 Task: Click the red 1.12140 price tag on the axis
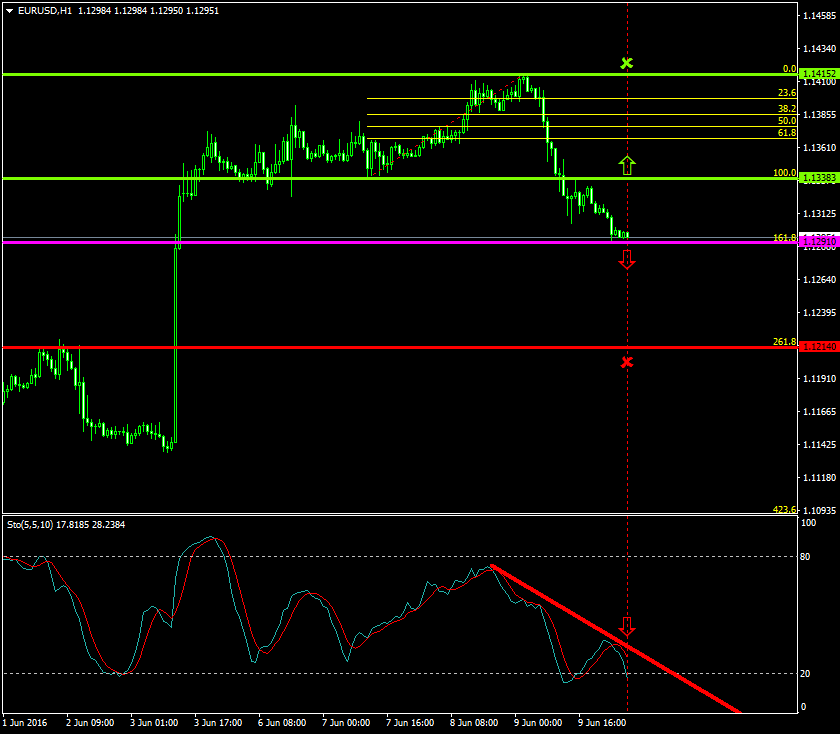(818, 345)
